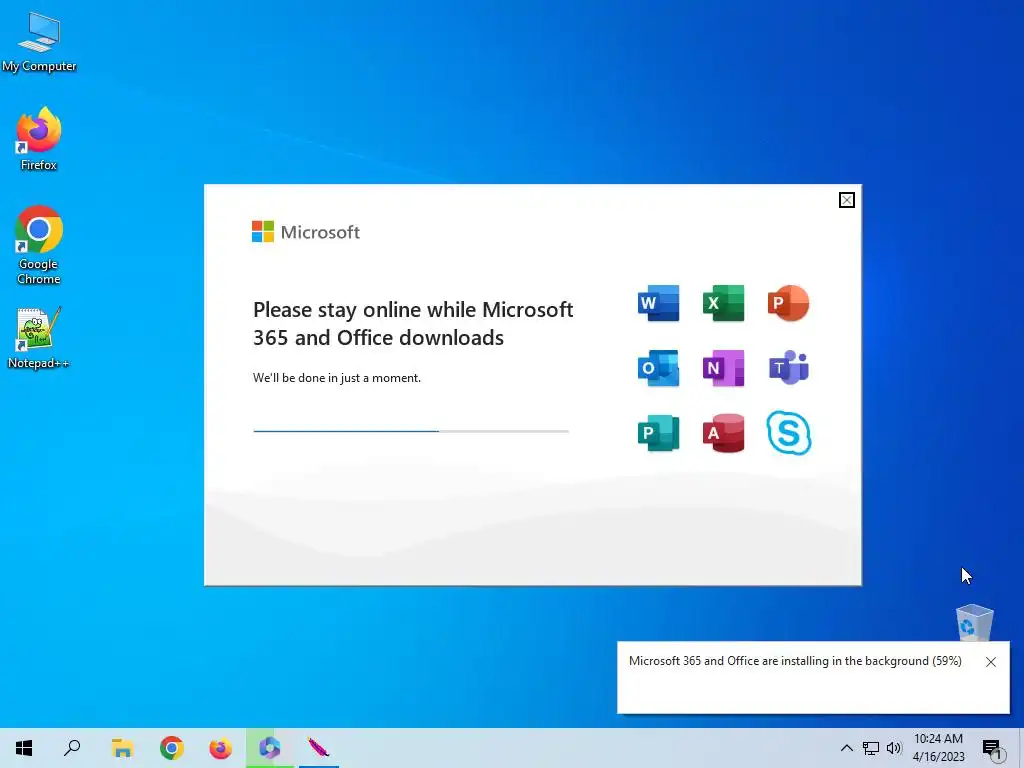Image resolution: width=1024 pixels, height=768 pixels.
Task: Click the Excel icon in the installer
Action: 724,303
